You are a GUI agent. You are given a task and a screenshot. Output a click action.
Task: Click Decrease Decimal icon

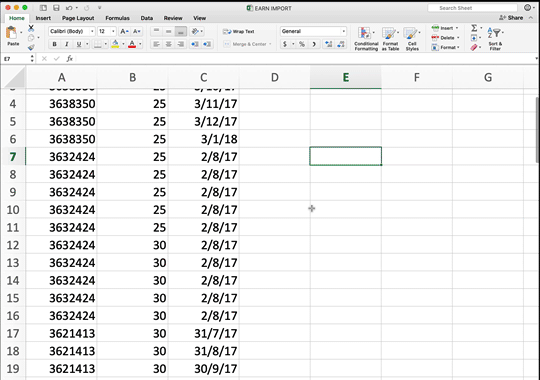coord(341,44)
